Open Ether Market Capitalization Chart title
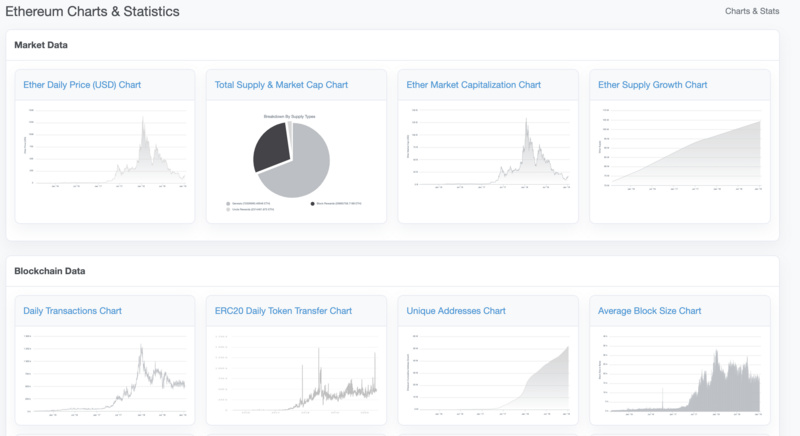 click(473, 85)
